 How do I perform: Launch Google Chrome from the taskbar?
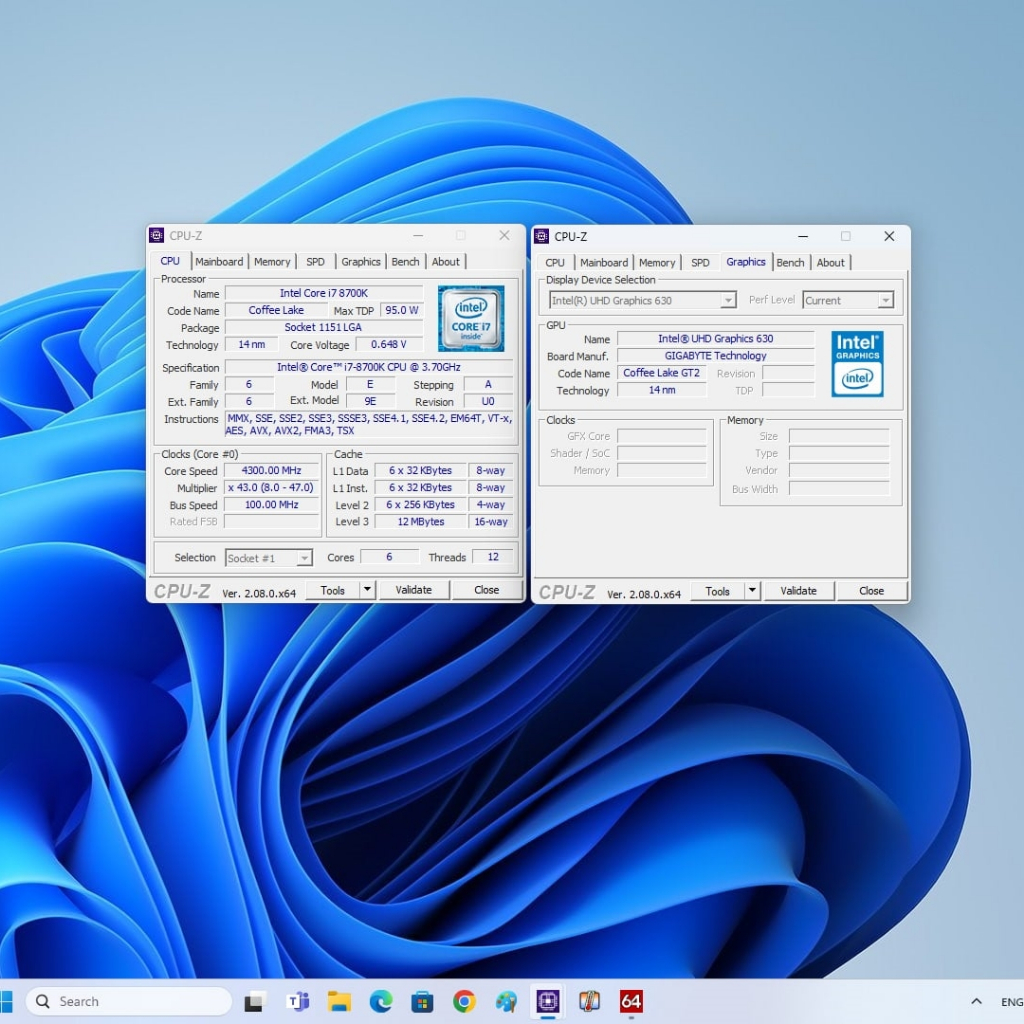[x=464, y=1001]
